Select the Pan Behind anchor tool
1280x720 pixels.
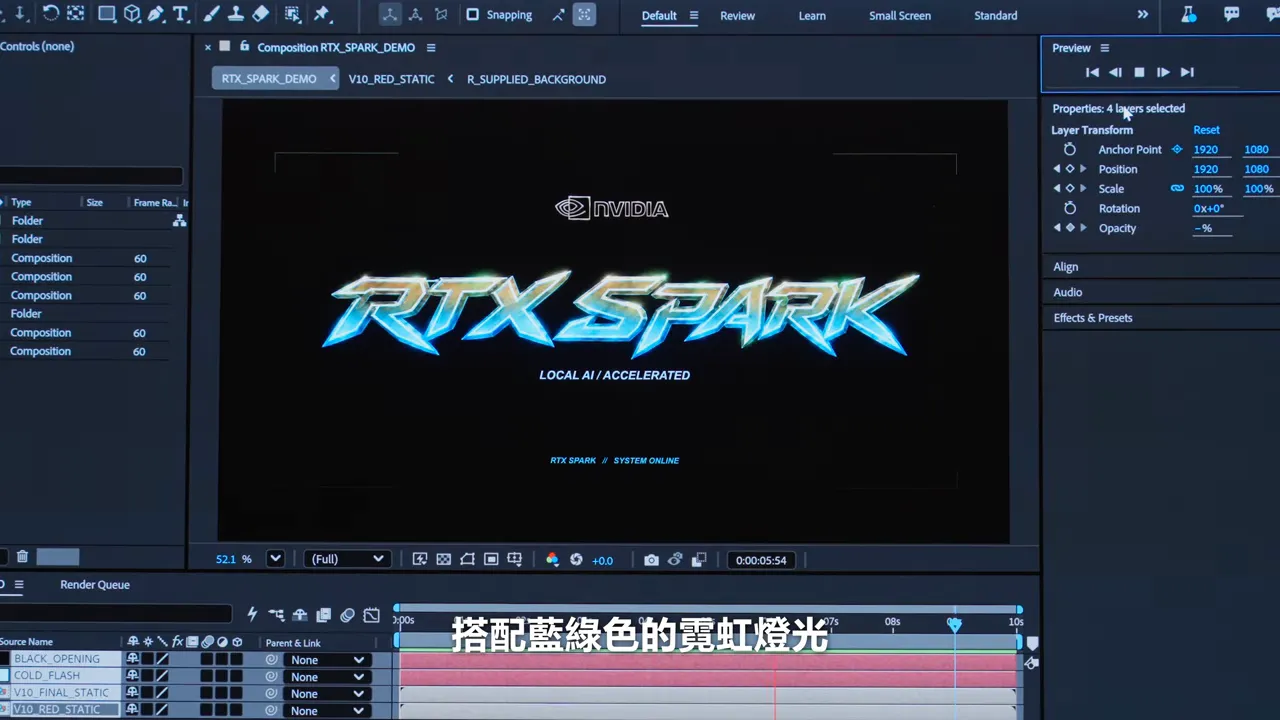75,14
